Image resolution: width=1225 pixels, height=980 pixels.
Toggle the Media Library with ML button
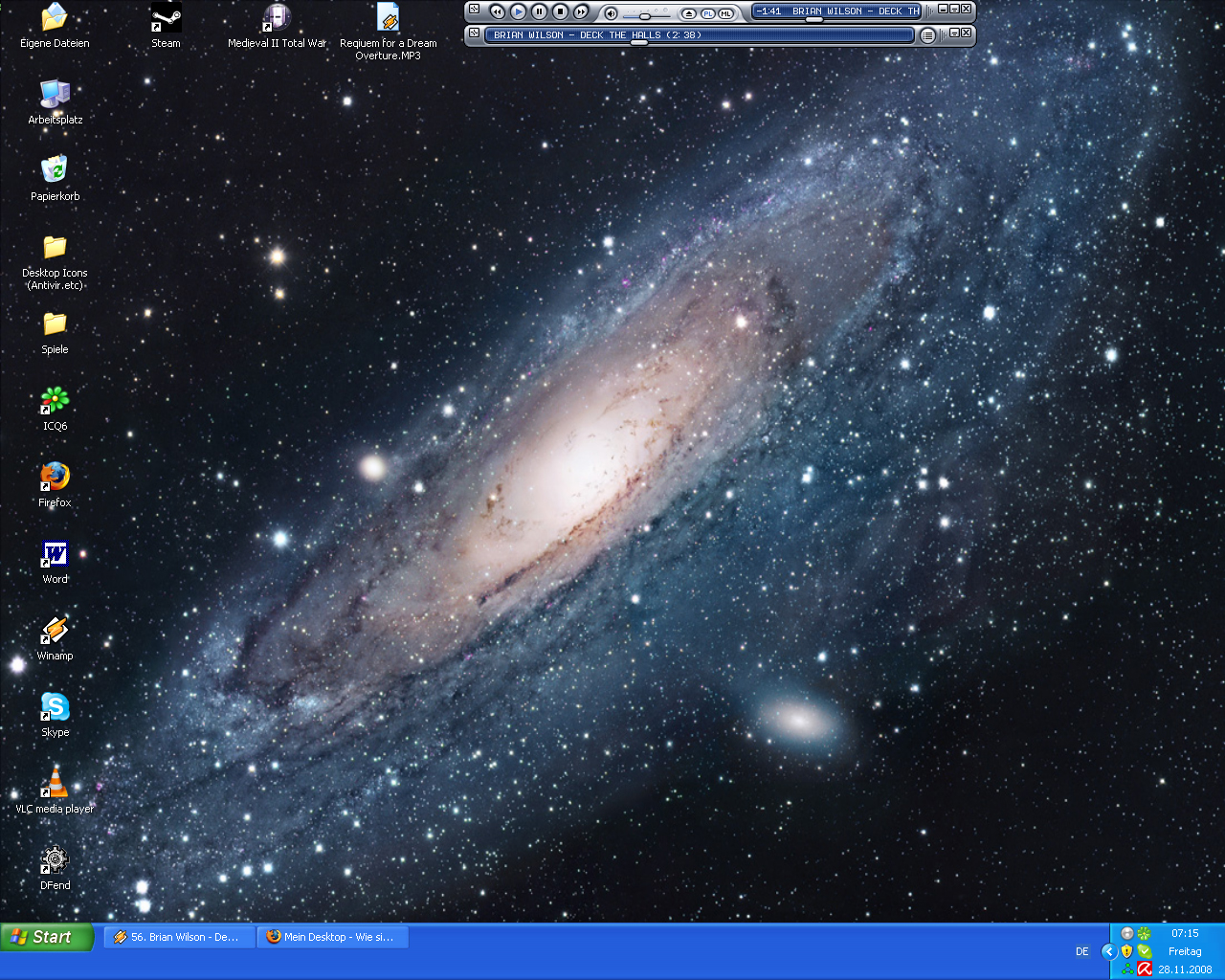click(x=726, y=13)
